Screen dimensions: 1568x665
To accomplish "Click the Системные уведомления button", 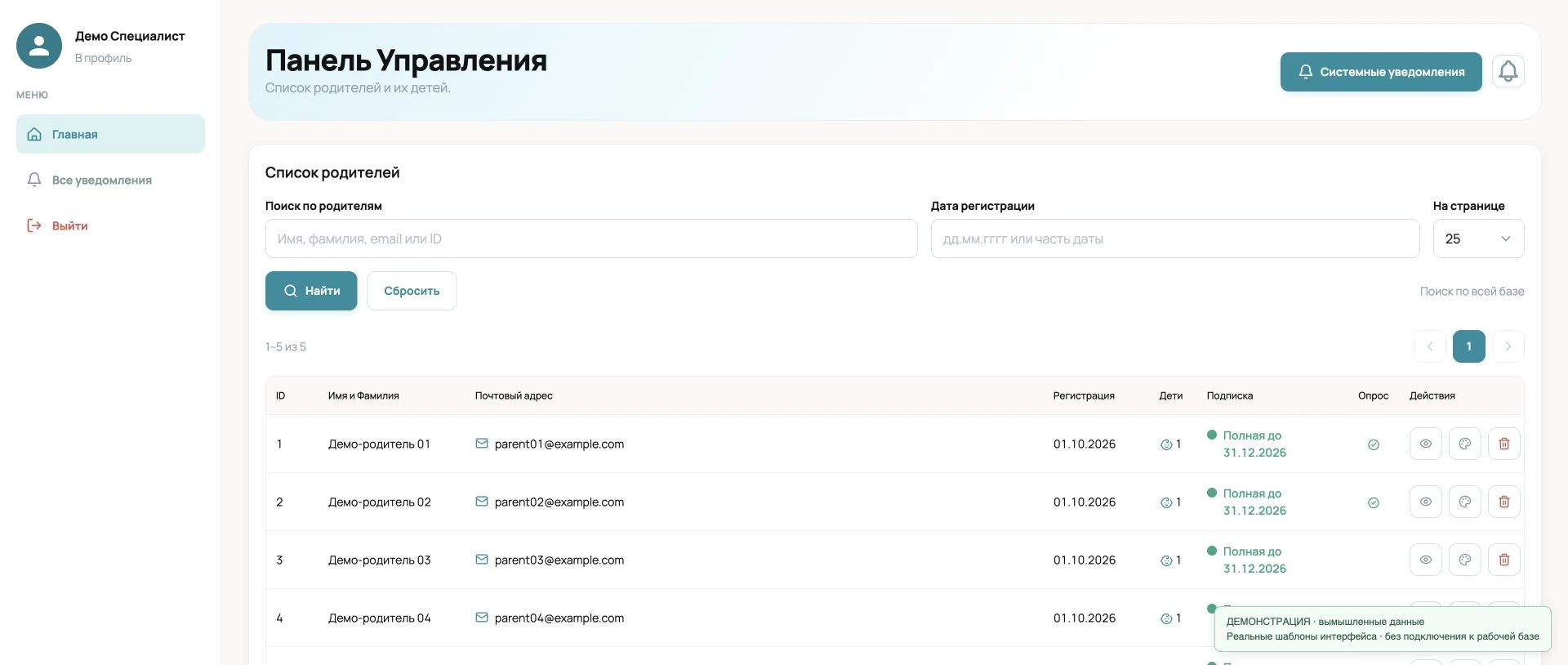I will 1380,72.
